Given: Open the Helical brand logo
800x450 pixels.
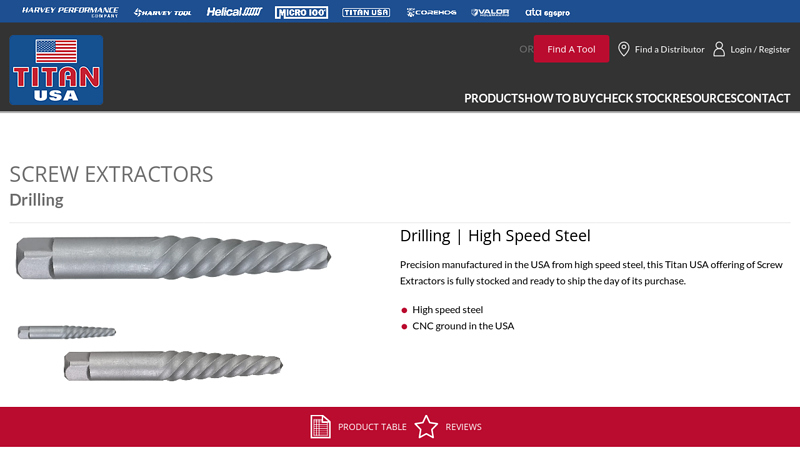Looking at the screenshot, I should pos(234,12).
